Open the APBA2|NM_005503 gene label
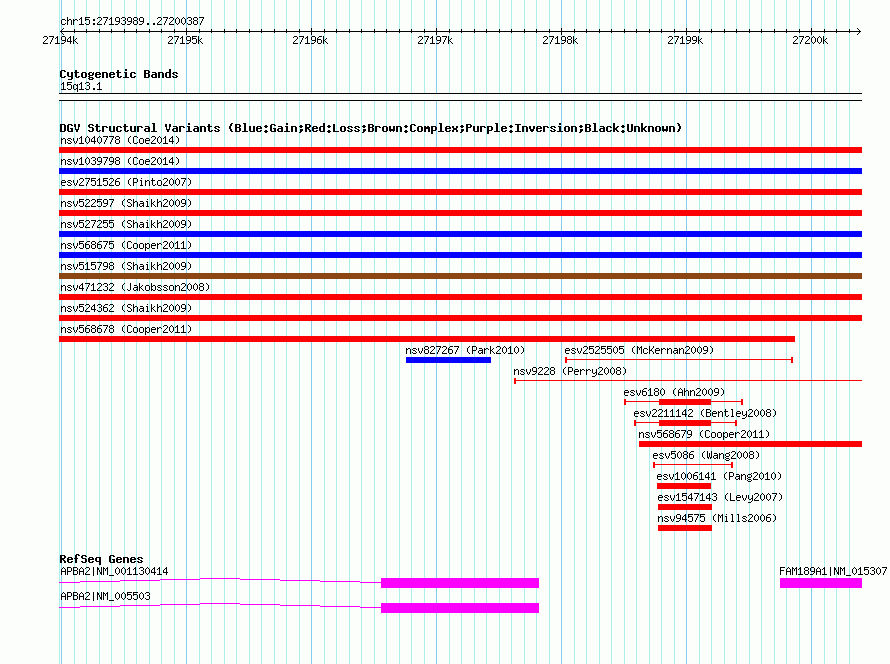 [x=105, y=596]
